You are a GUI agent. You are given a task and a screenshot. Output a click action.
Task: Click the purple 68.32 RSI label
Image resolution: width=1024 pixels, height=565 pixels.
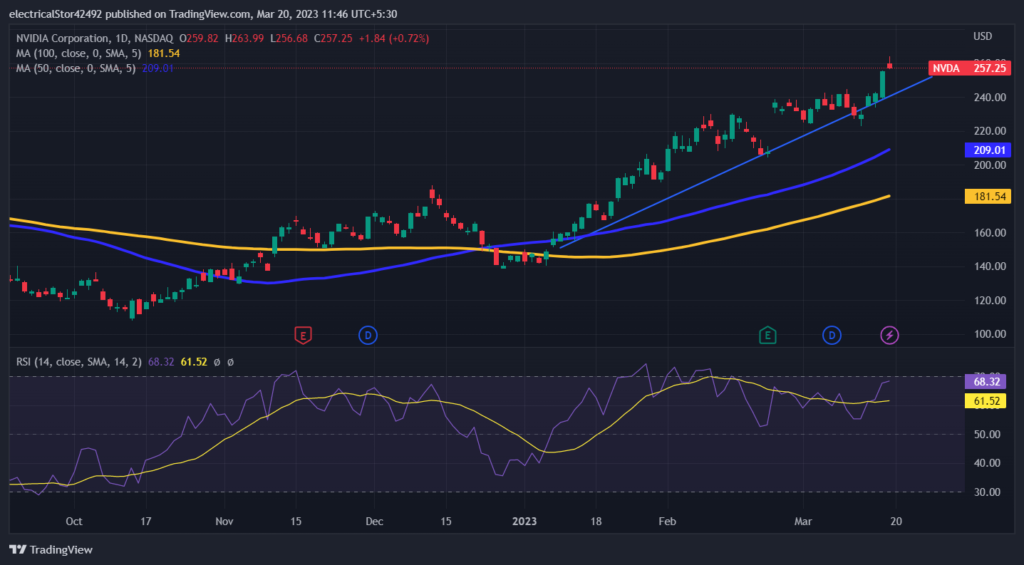tap(987, 382)
